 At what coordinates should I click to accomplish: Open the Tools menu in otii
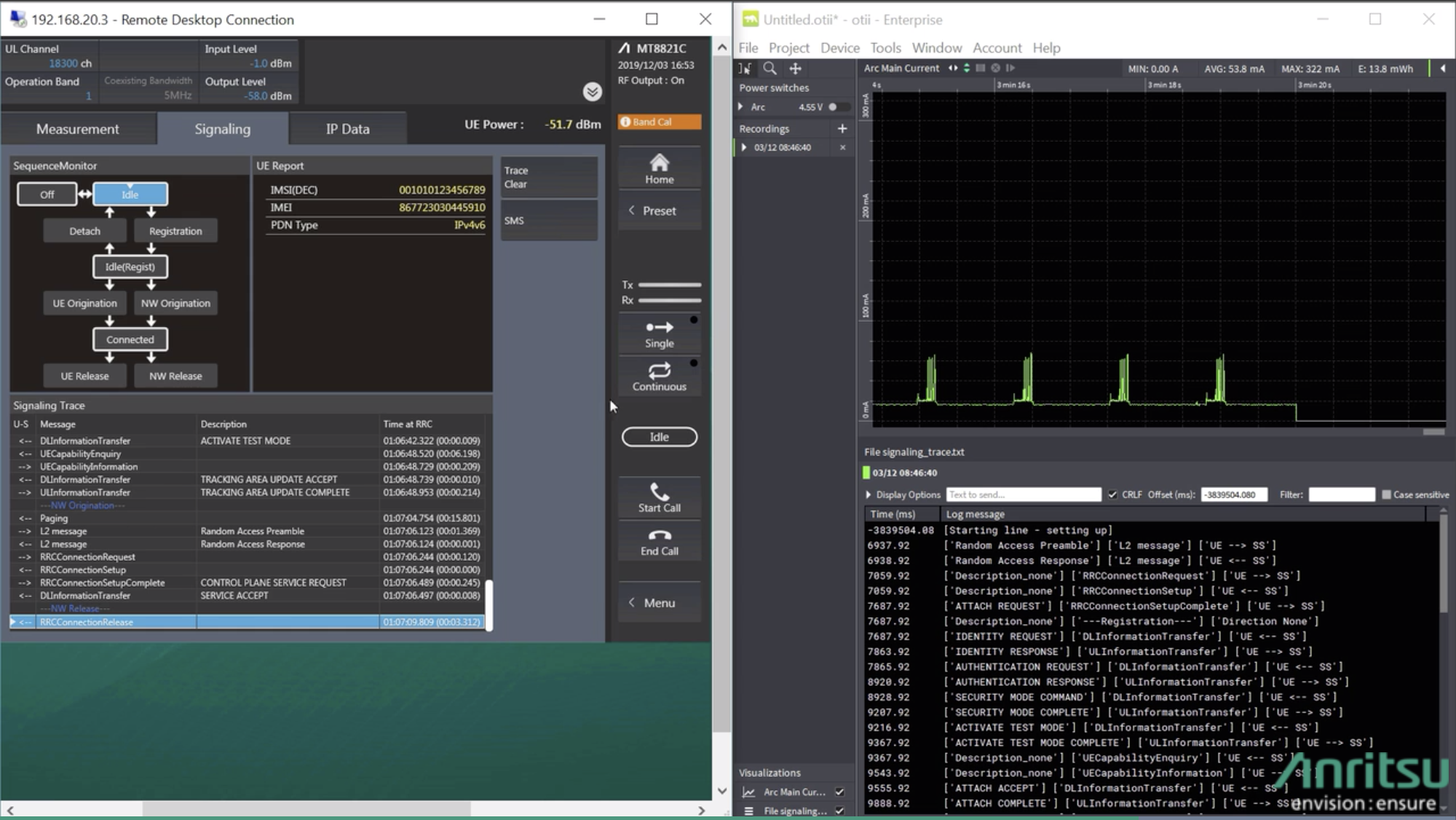pos(885,48)
